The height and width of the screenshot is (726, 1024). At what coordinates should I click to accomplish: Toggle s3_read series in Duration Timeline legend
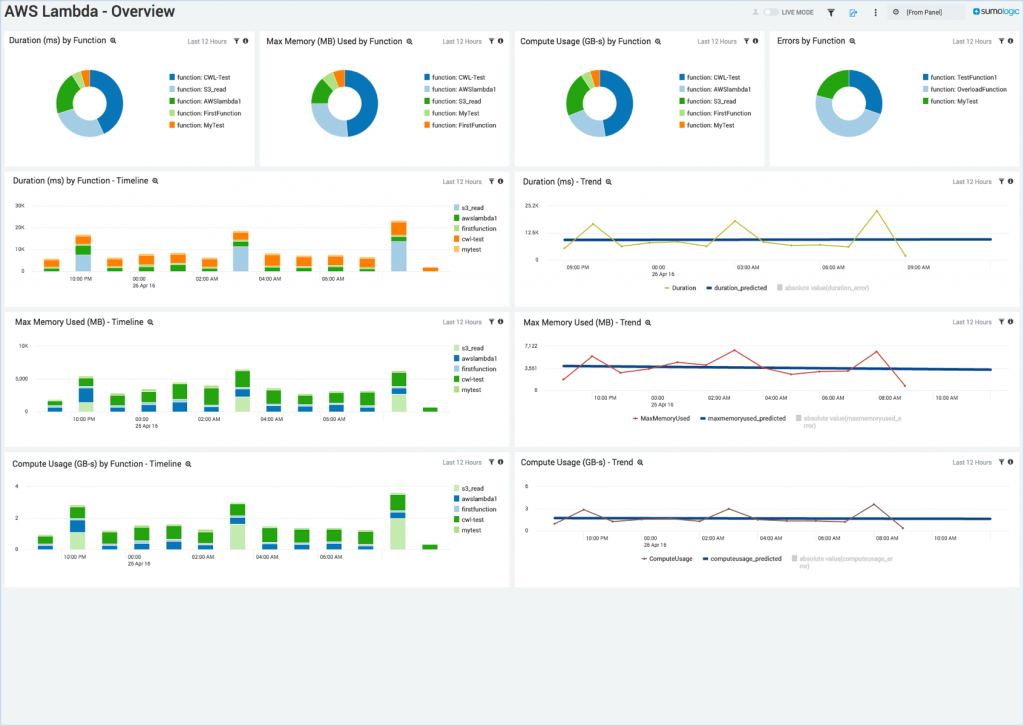(x=469, y=208)
